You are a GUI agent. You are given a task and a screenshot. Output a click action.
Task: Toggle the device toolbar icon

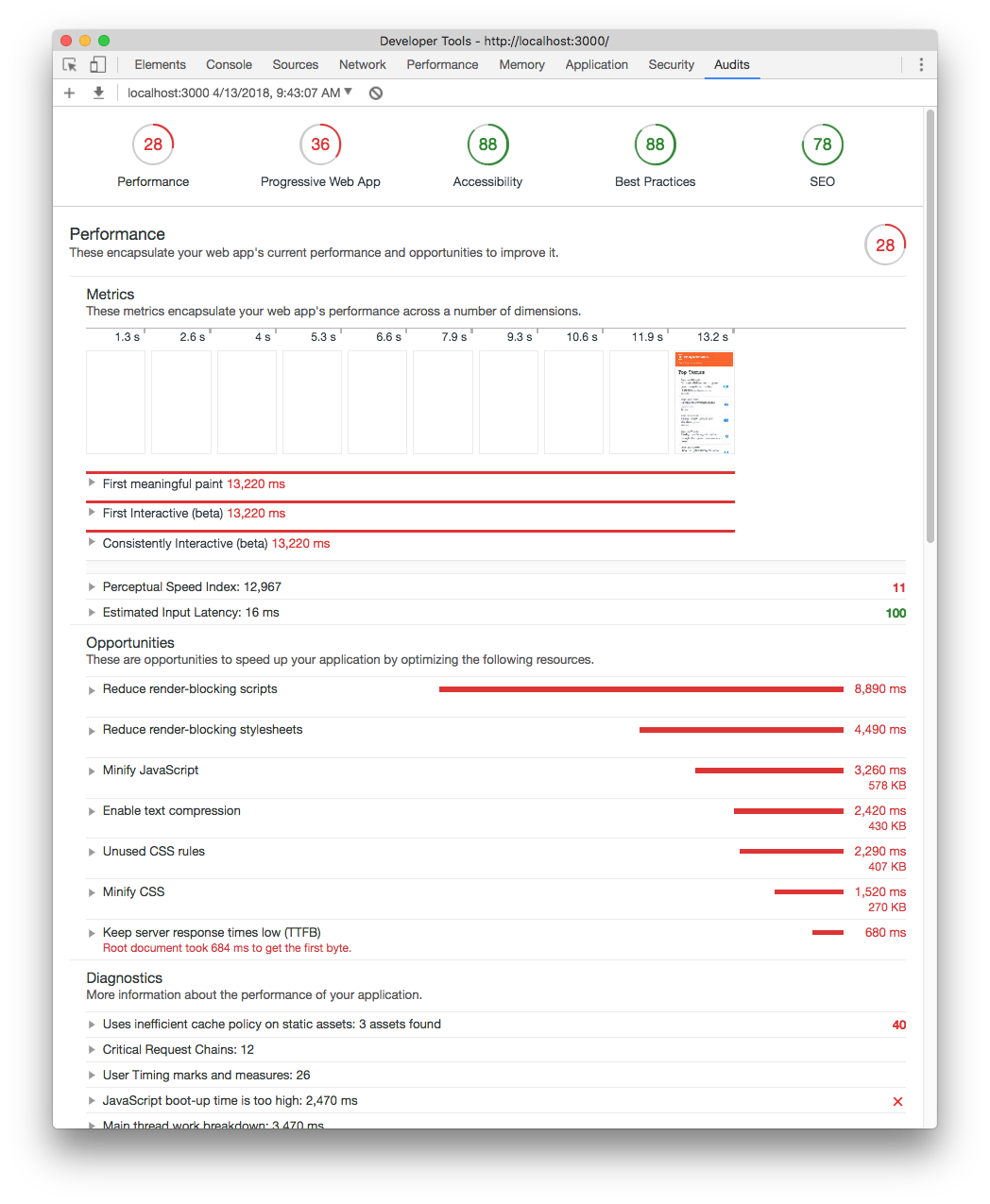(x=97, y=63)
